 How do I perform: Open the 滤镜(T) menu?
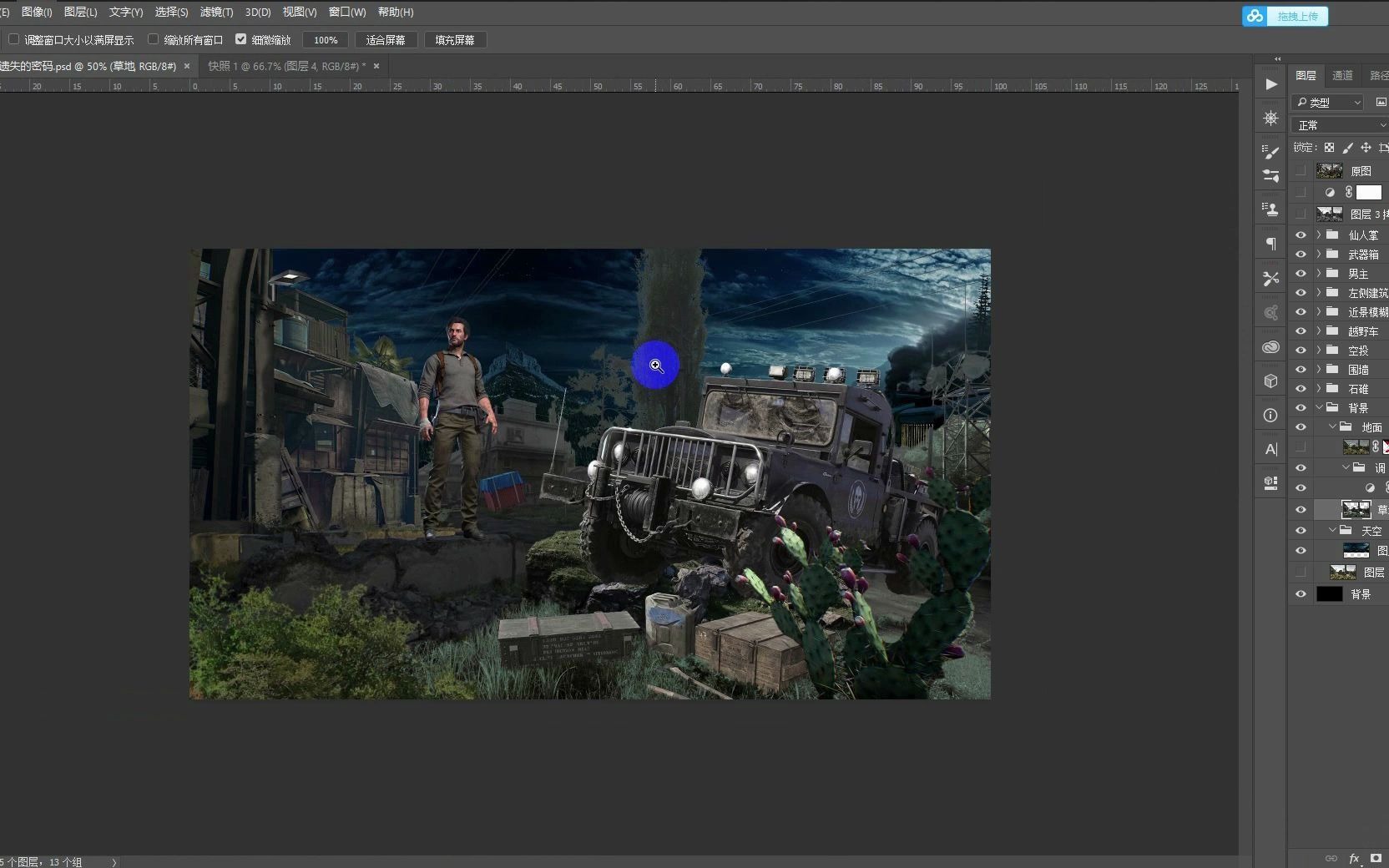tap(216, 12)
